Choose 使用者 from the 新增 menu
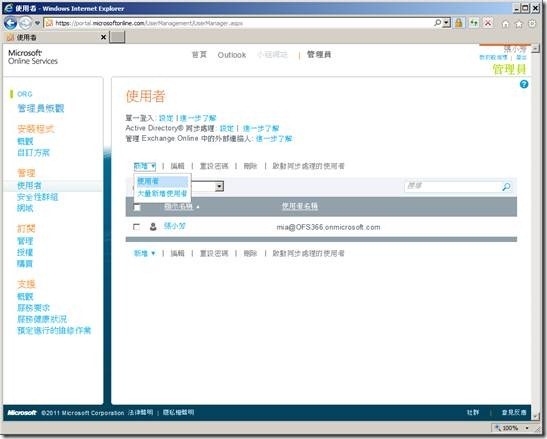 (163, 181)
